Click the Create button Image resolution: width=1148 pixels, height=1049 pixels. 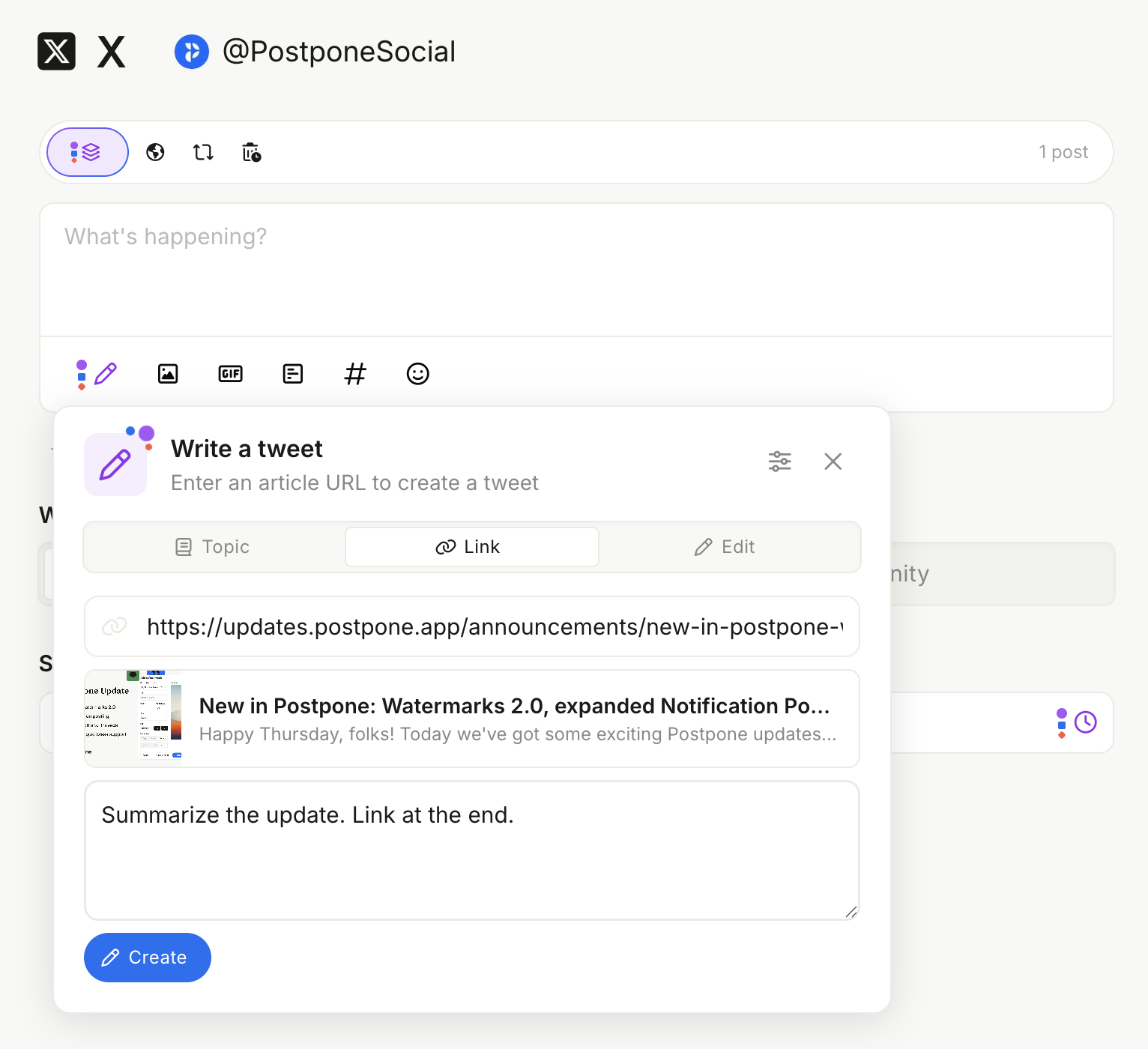pos(148,958)
